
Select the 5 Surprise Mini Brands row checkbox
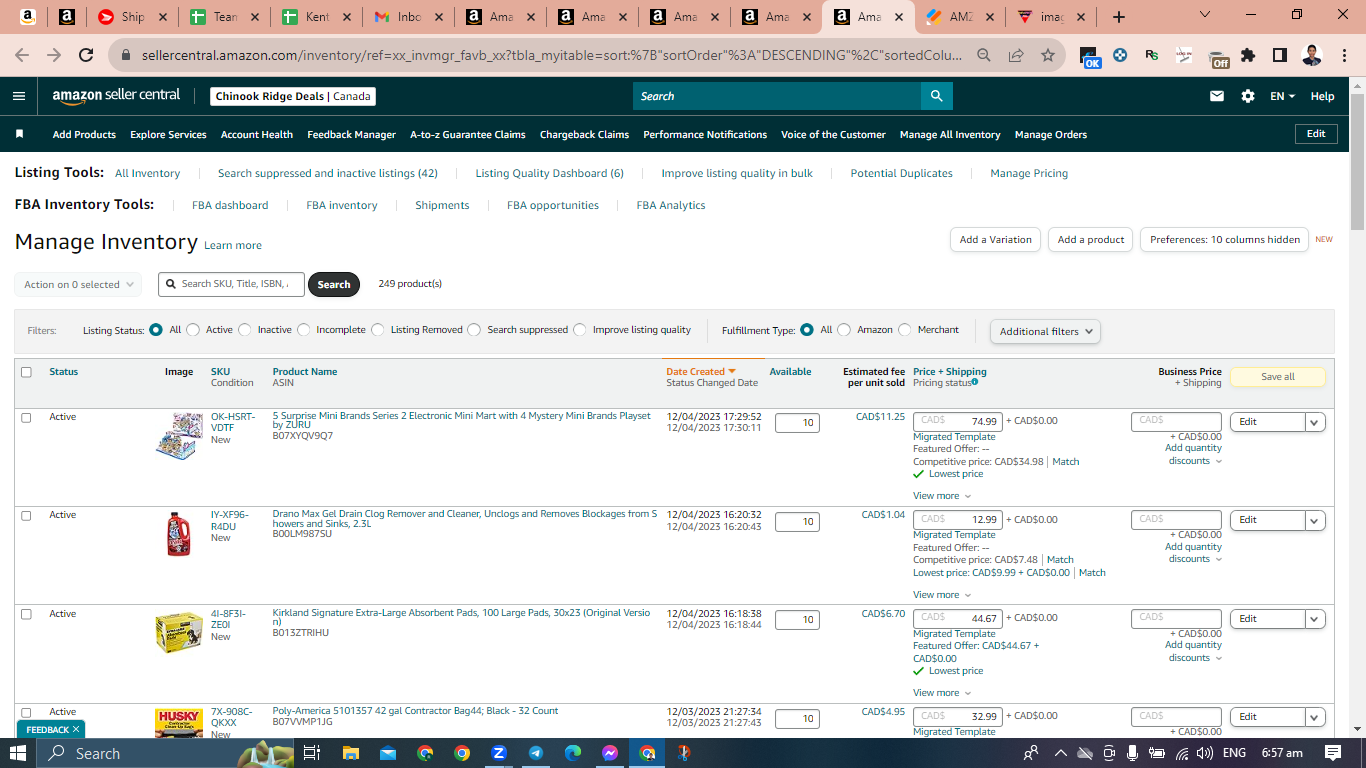click(x=26, y=417)
